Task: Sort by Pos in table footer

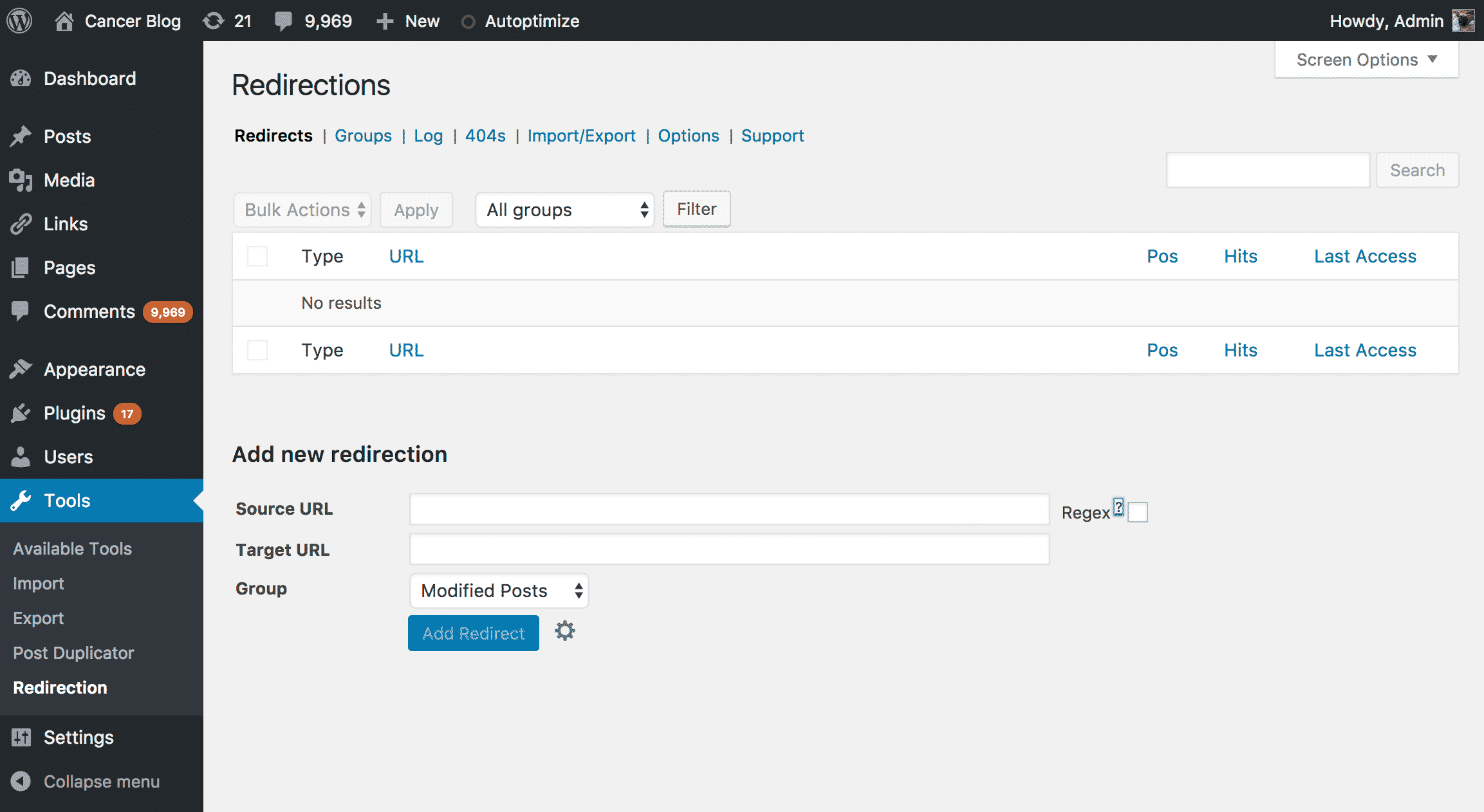Action: click(1162, 350)
